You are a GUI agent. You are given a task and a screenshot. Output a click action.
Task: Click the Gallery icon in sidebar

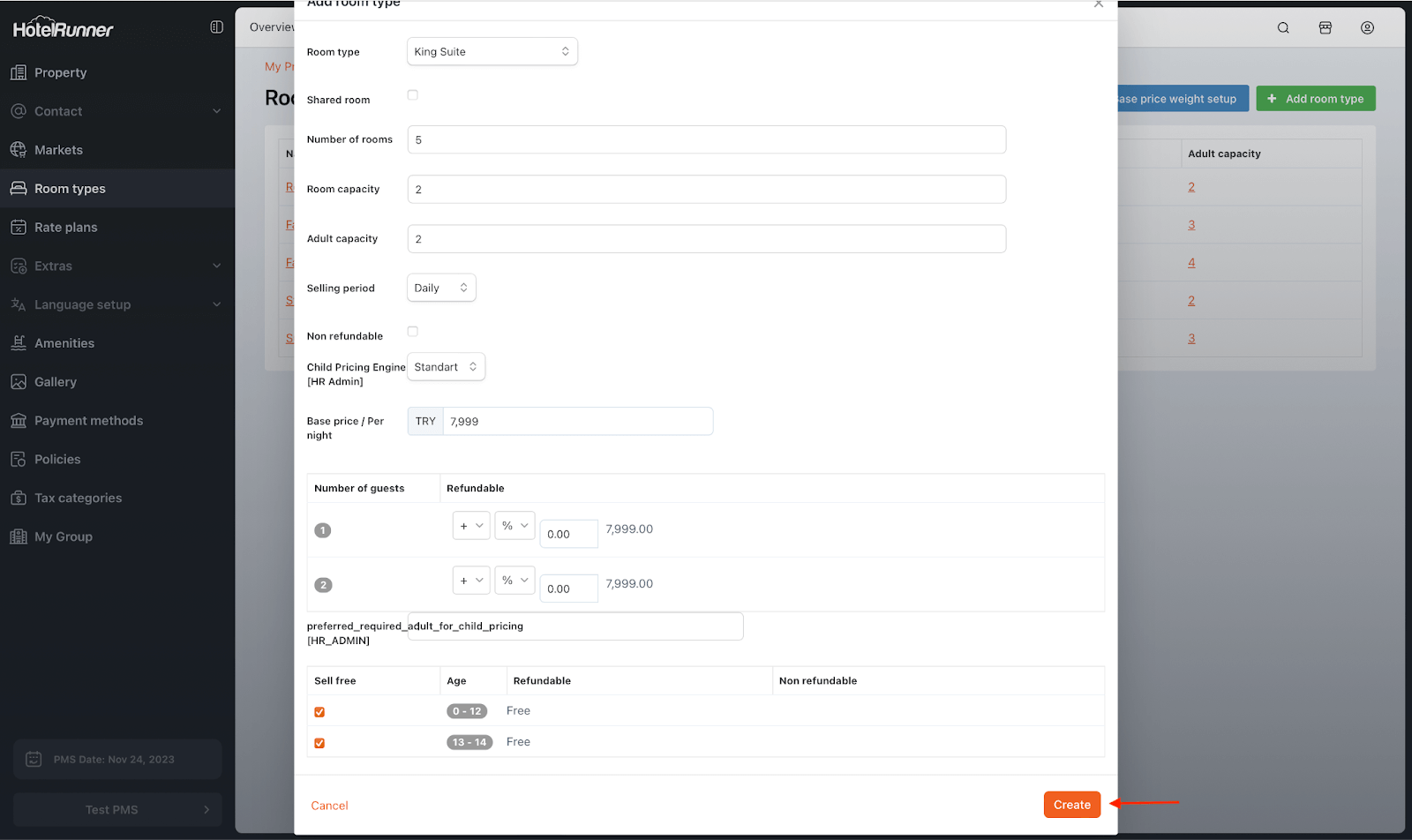19,382
